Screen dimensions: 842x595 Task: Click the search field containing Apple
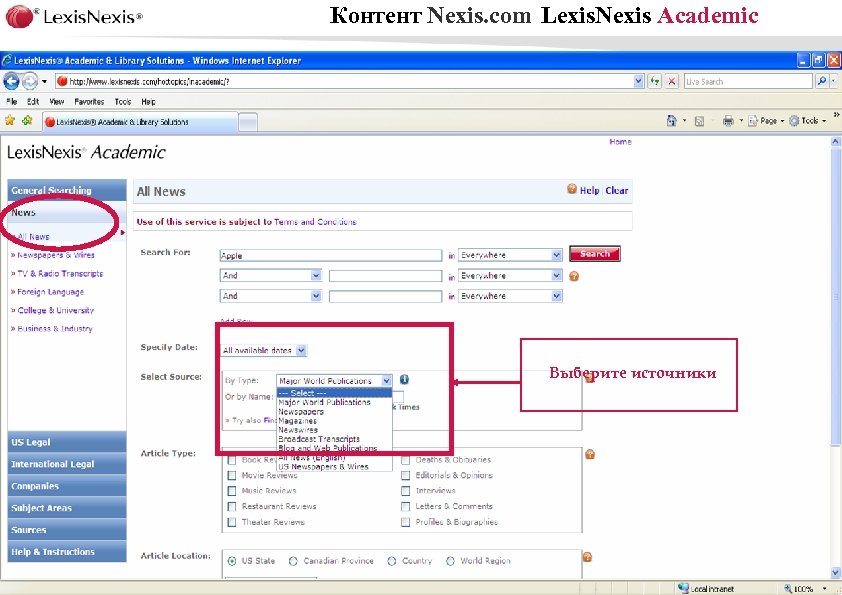tap(330, 254)
